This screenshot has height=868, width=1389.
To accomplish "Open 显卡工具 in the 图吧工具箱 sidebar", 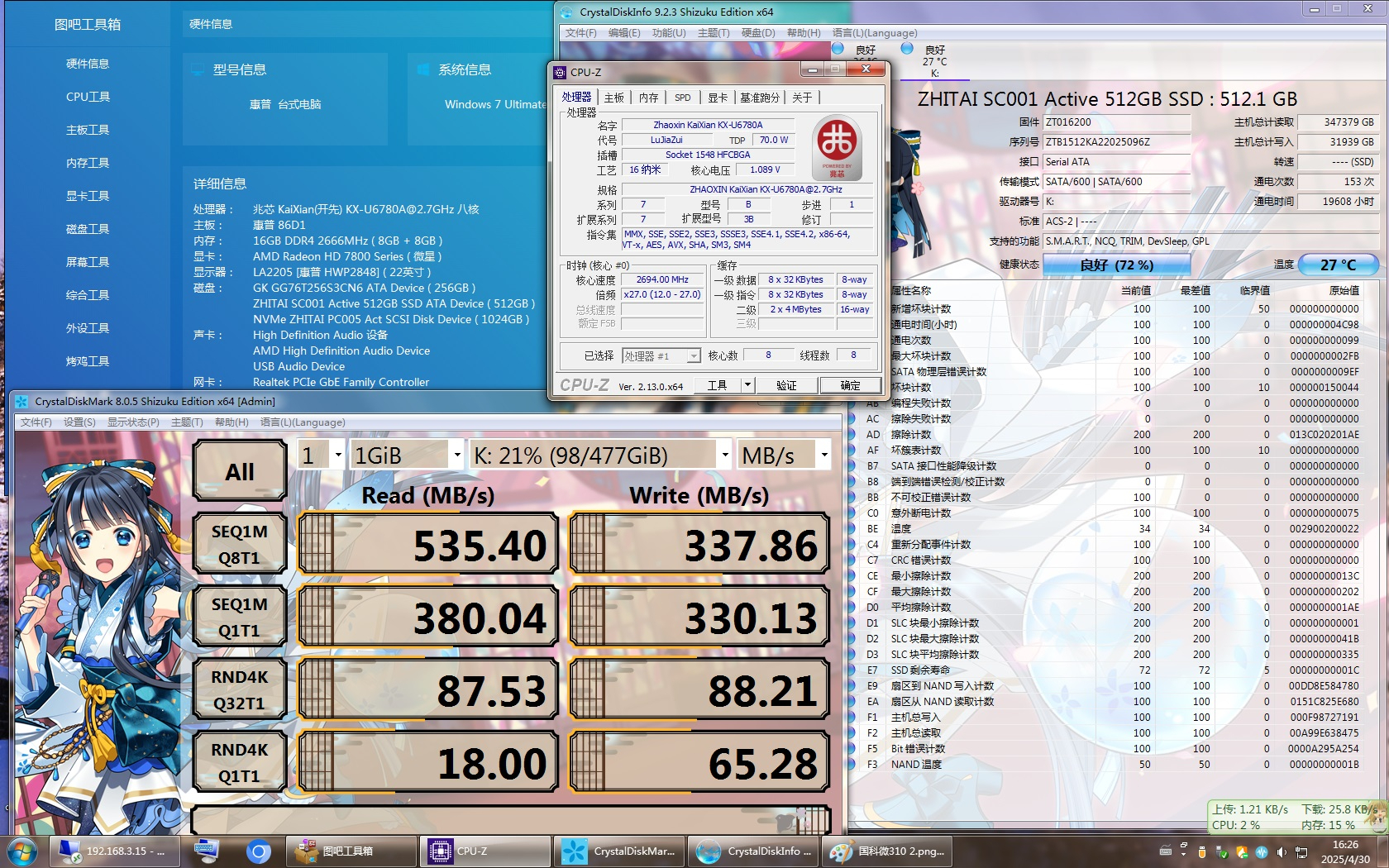I will [x=88, y=196].
